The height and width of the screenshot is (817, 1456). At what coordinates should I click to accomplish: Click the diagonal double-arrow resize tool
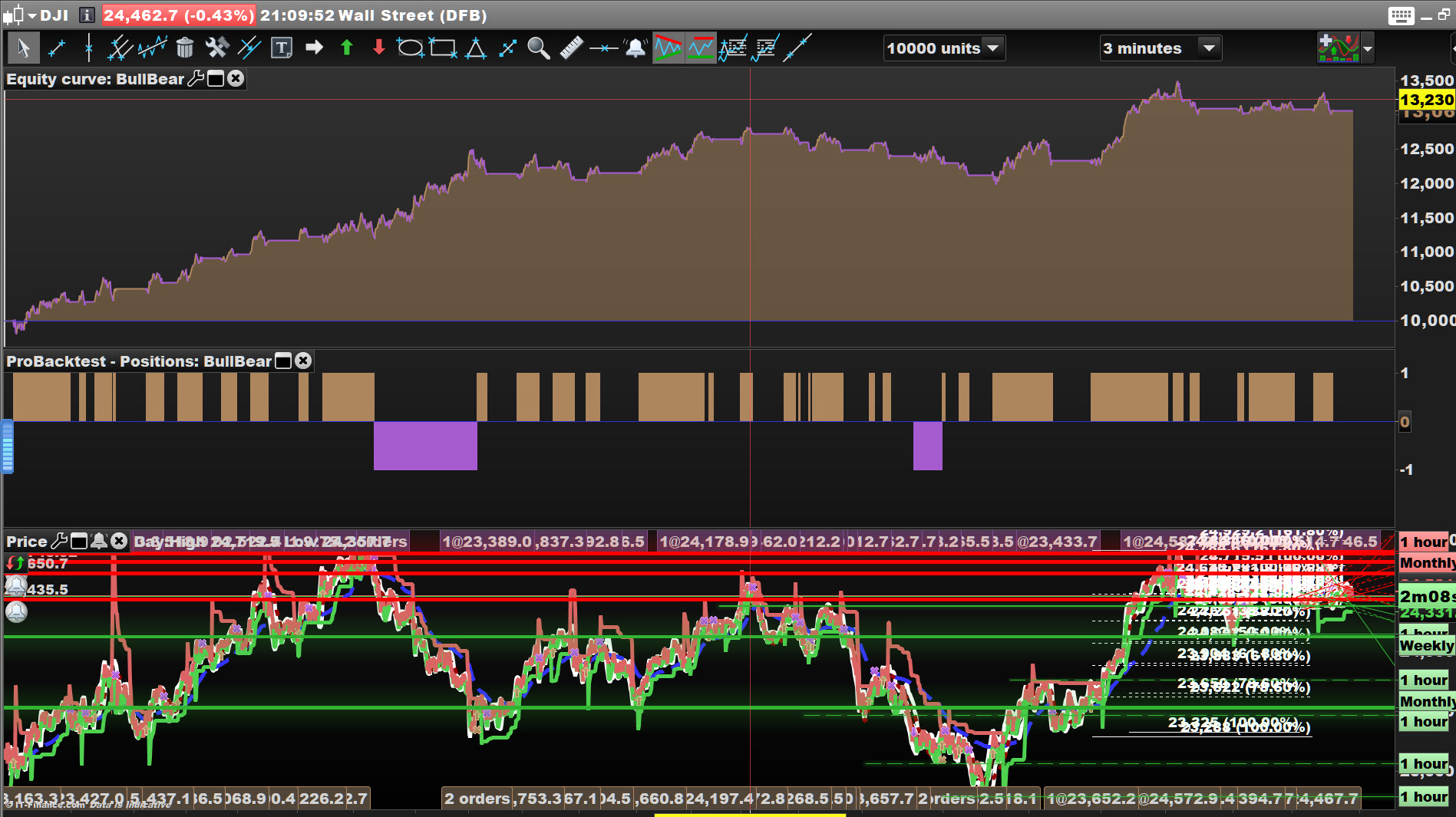(507, 48)
